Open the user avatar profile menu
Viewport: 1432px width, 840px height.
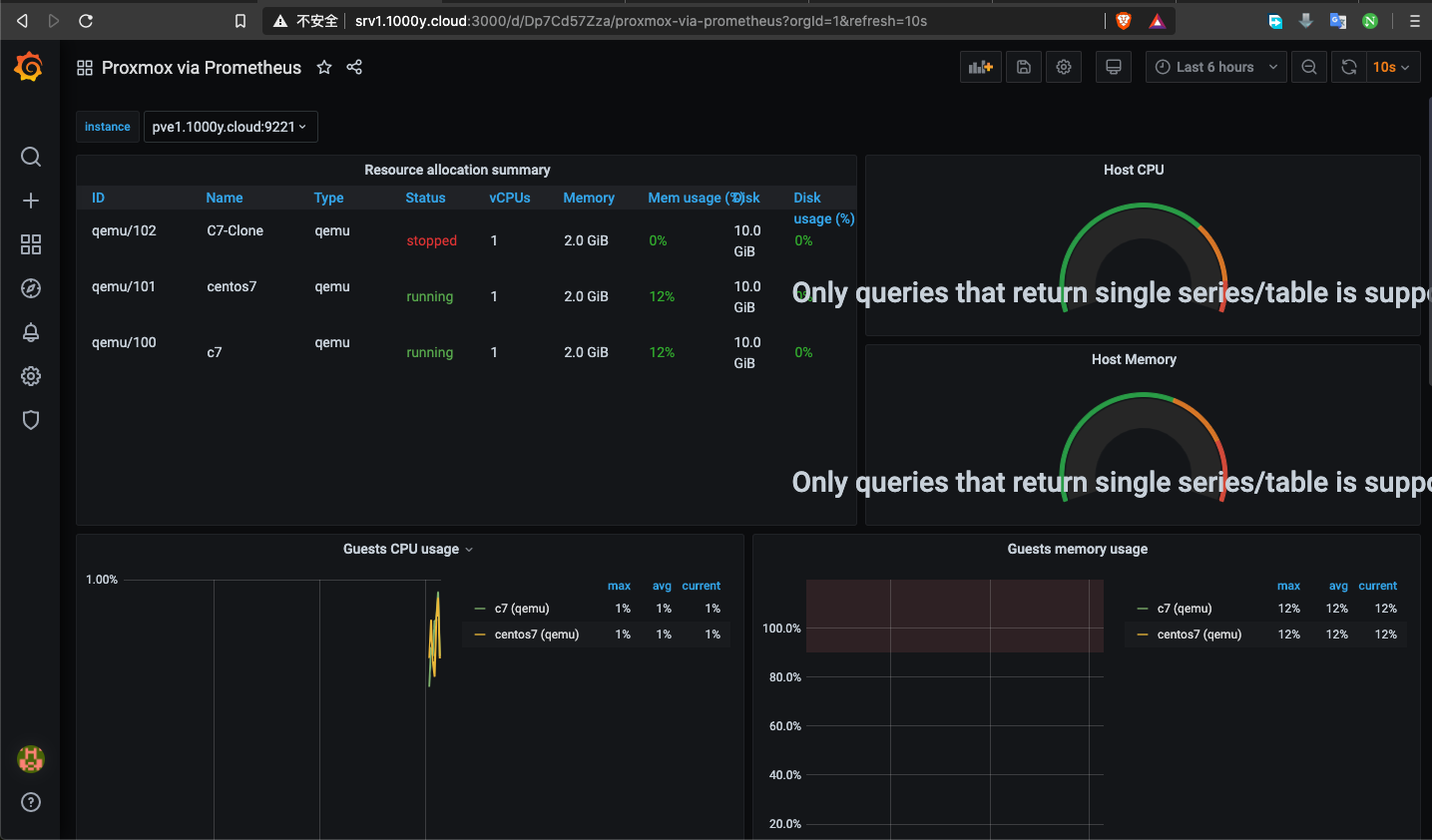[x=31, y=759]
